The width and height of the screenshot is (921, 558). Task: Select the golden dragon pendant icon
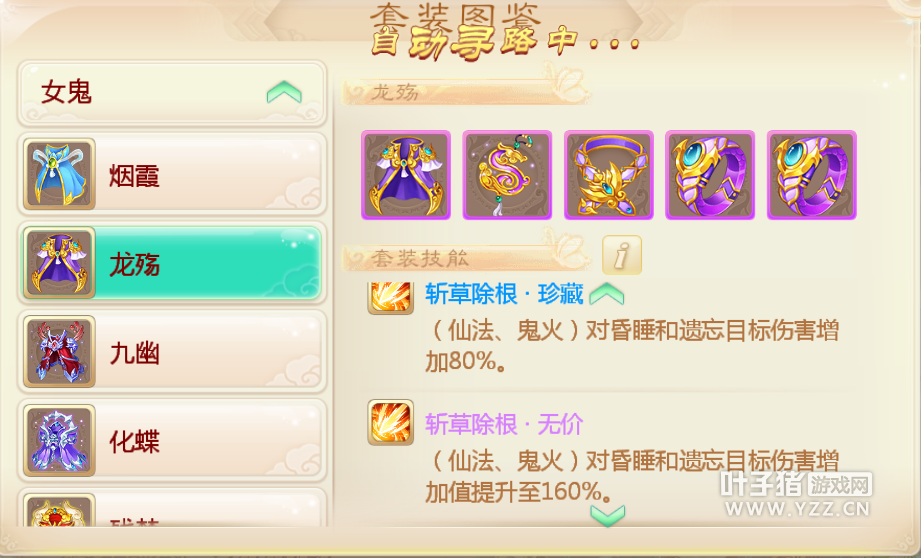coord(507,175)
